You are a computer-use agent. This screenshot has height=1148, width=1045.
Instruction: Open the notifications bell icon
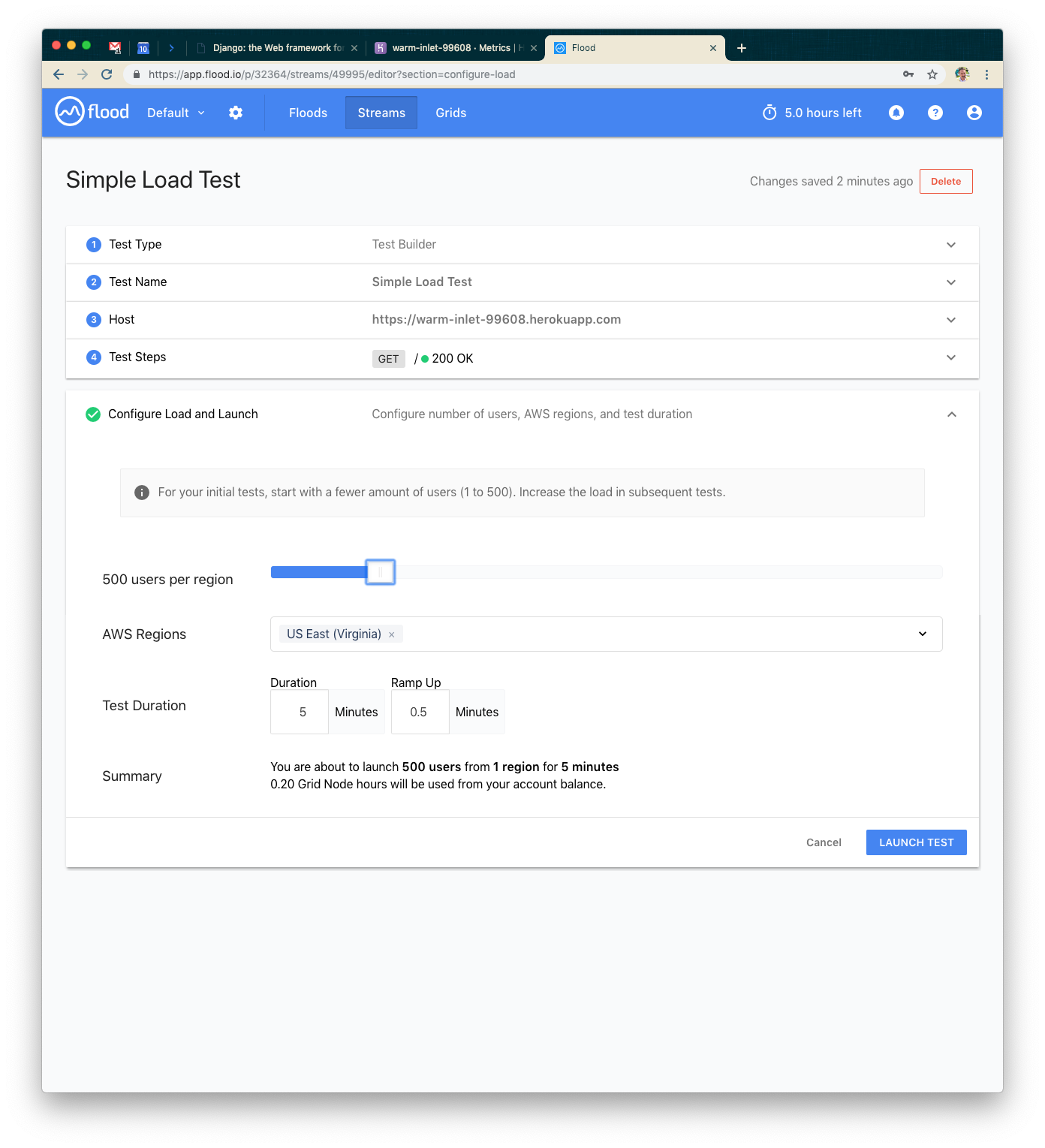tap(896, 113)
